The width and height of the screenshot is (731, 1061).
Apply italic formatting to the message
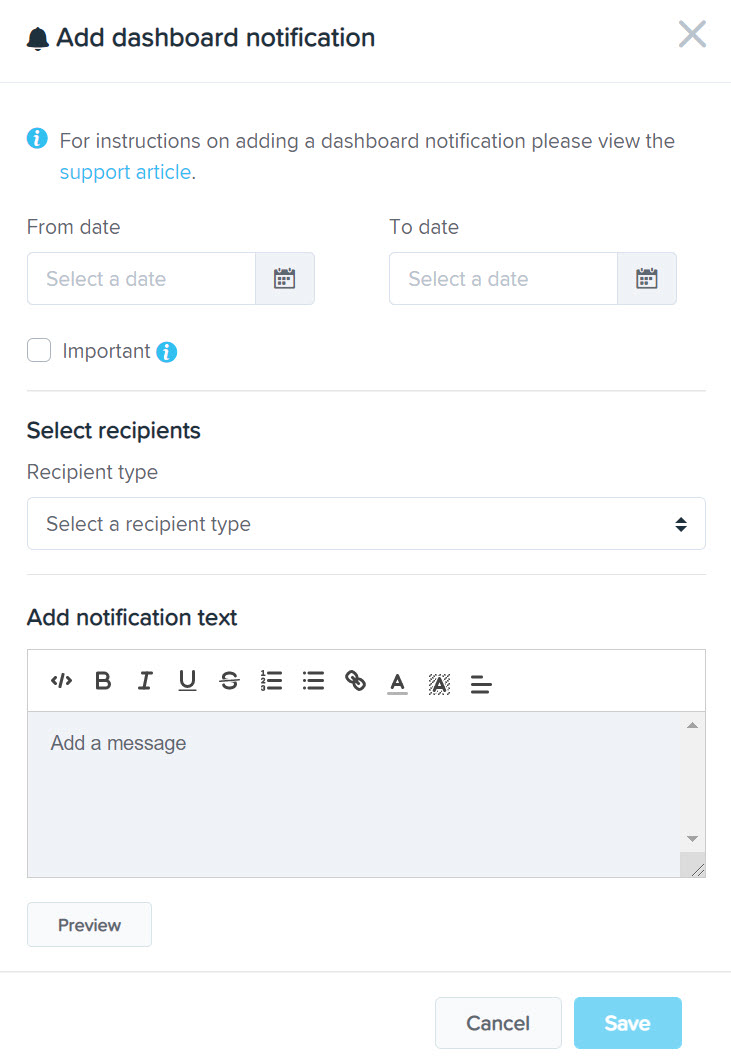click(145, 681)
